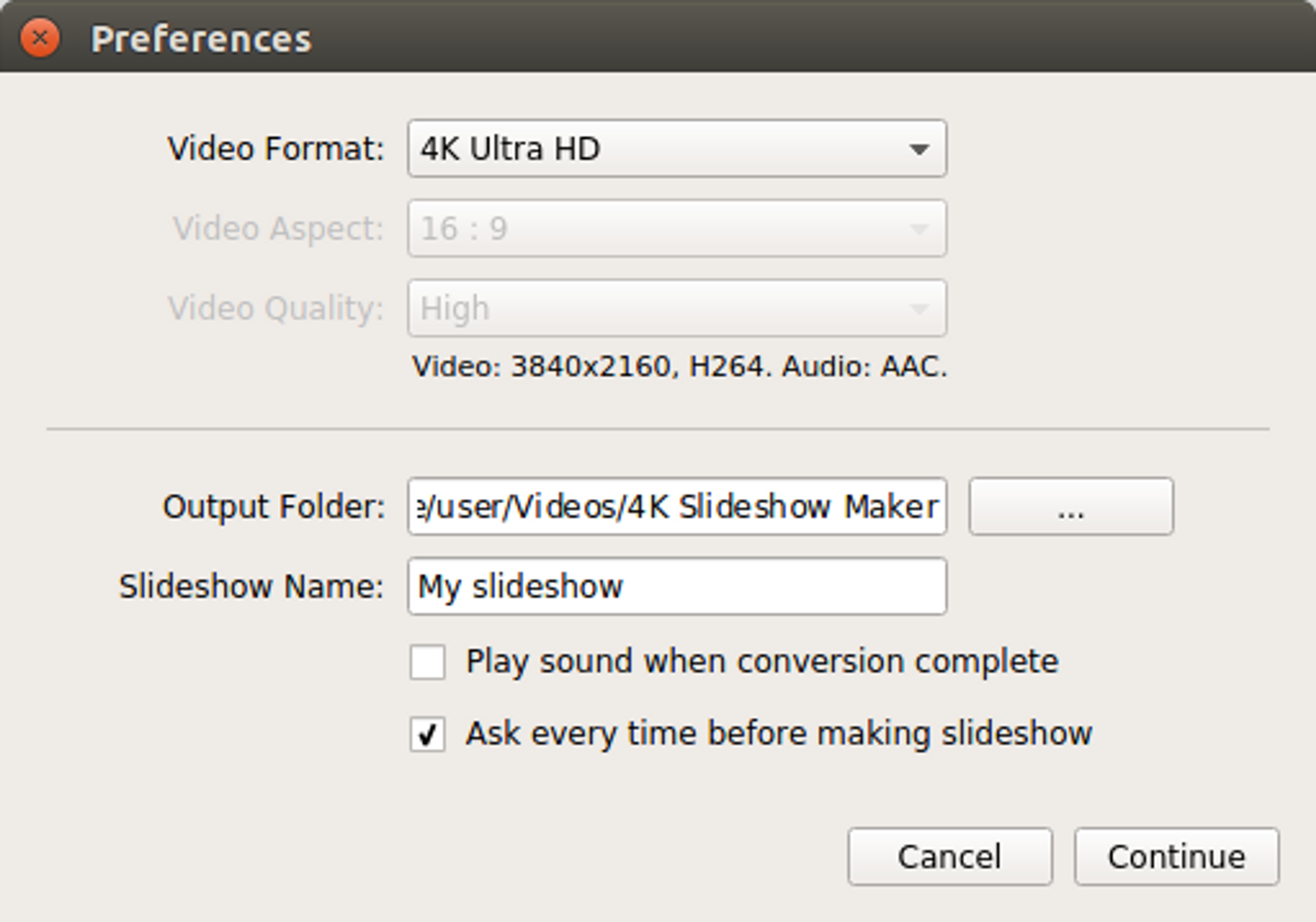Click the text 'Video: 3840x2160, H264. Audio: AAC.'
1316x922 pixels.
[680, 366]
